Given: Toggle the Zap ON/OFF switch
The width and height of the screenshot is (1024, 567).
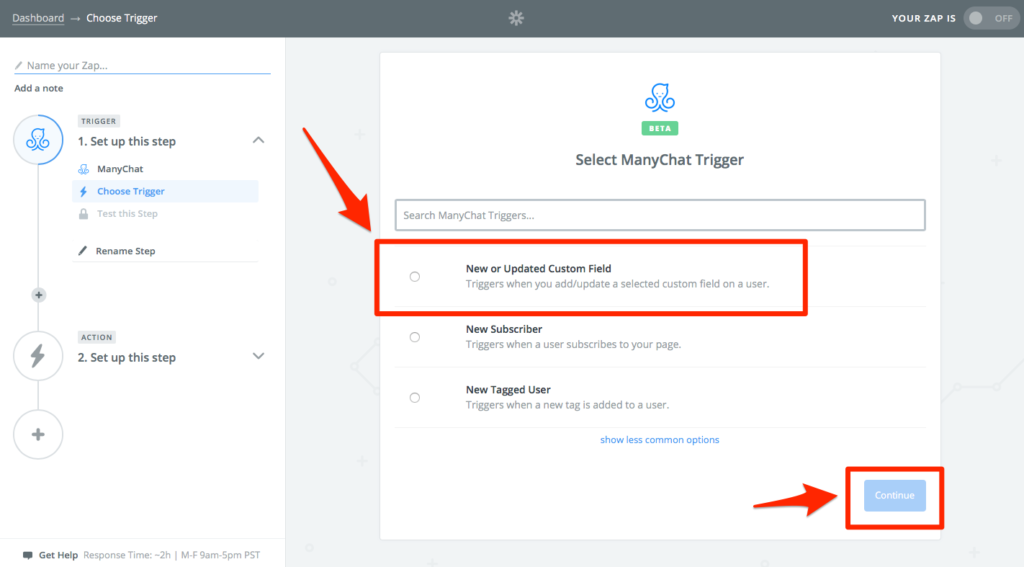Looking at the screenshot, I should click(x=990, y=18).
